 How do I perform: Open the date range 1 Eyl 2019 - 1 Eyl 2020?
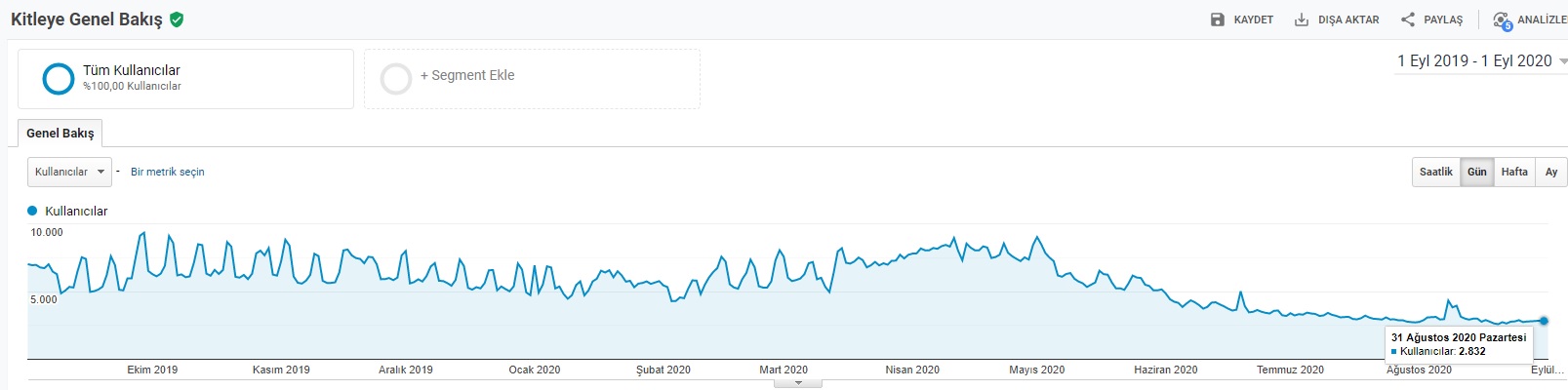tap(1474, 60)
